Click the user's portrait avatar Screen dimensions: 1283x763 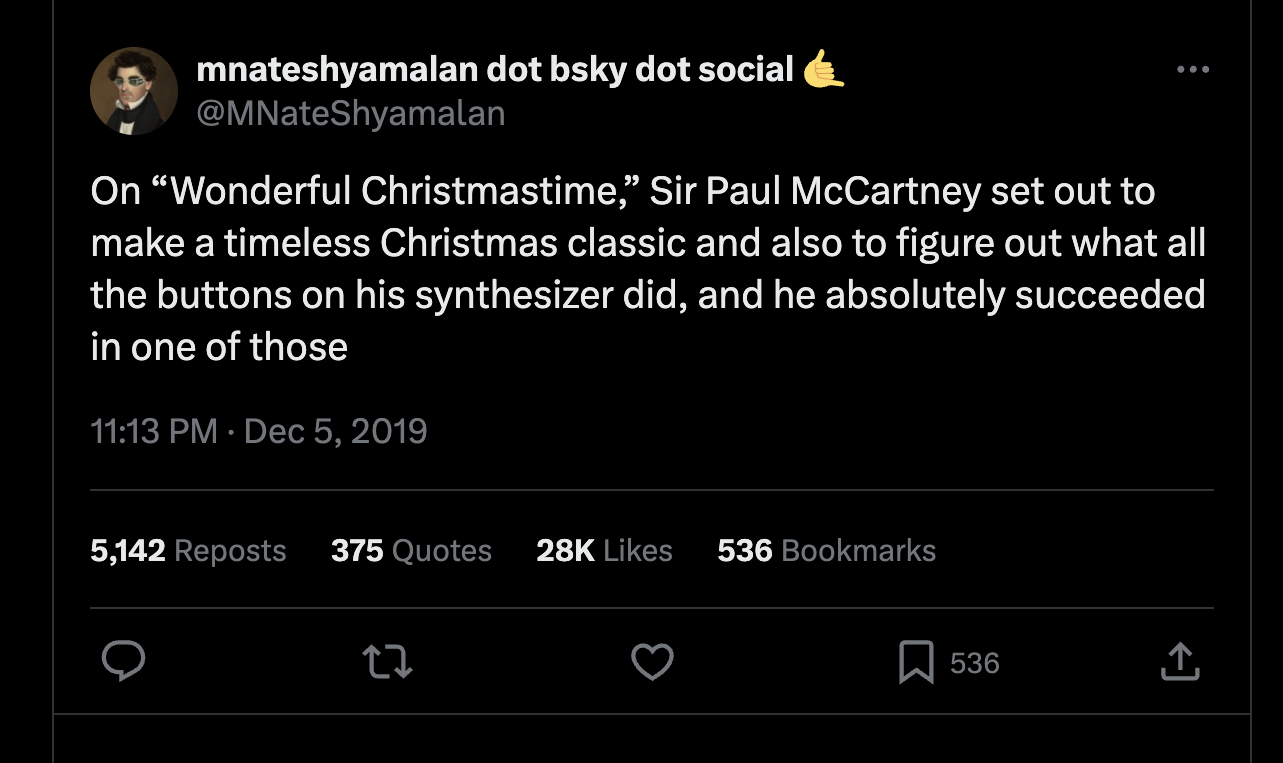134,91
